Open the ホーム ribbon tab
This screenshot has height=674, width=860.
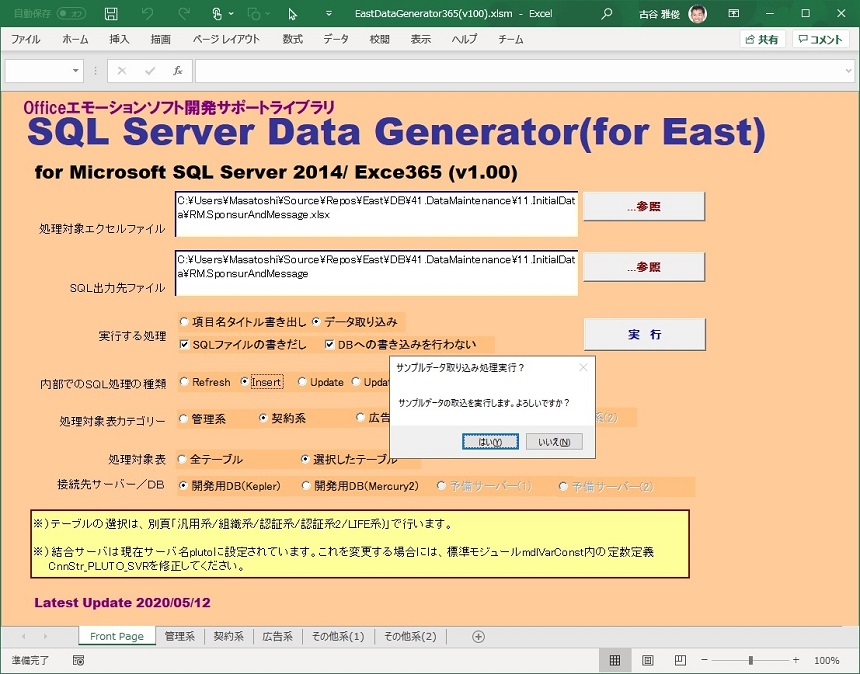coord(75,39)
